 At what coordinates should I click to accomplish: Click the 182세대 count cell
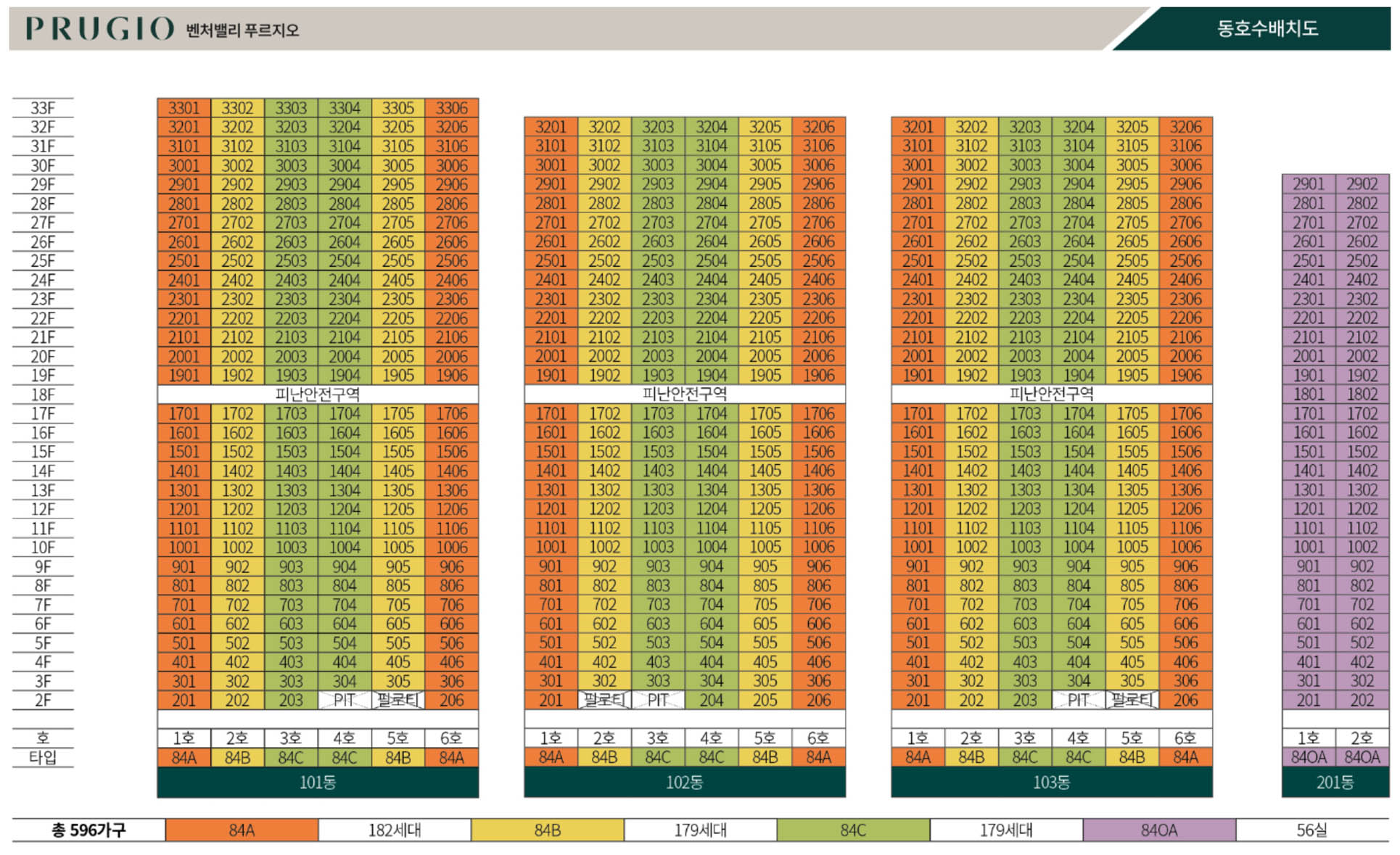point(394,830)
